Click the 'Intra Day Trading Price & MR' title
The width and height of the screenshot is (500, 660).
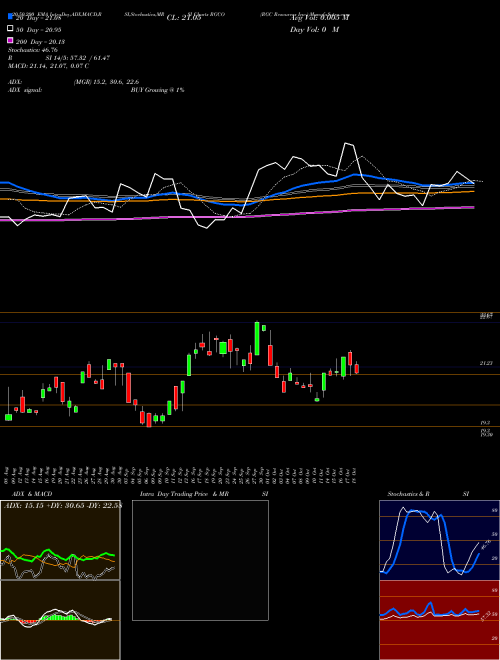coord(184,494)
